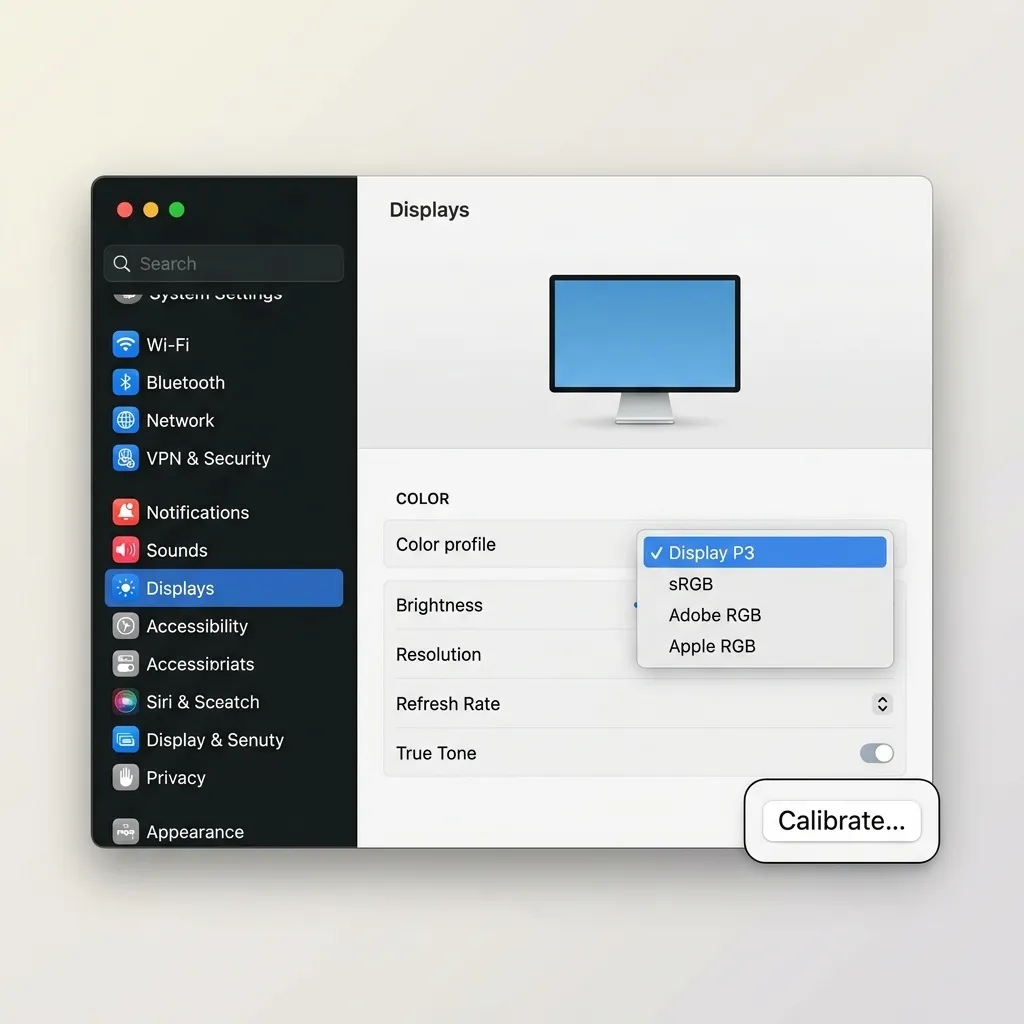The width and height of the screenshot is (1024, 1024).
Task: Open Network settings label
Action: (180, 421)
